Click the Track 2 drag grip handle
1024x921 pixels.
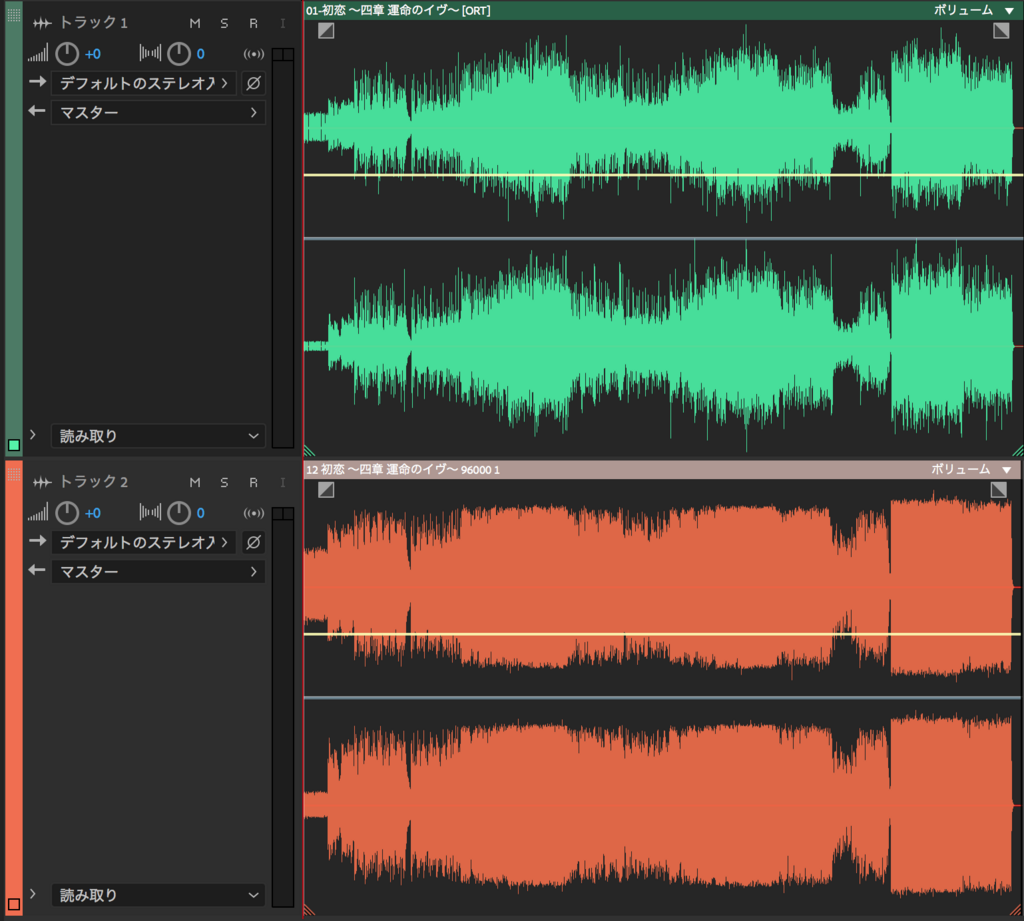pyautogui.click(x=14, y=474)
